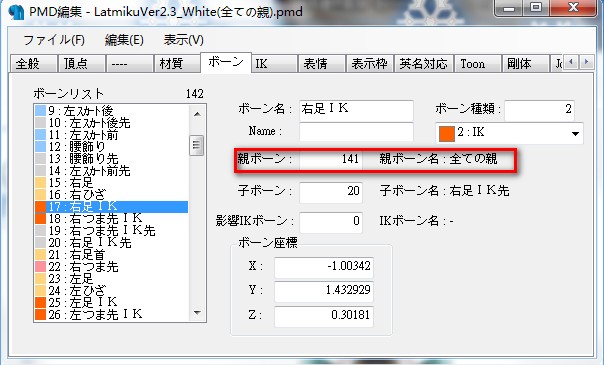Select bone 26 : 左つま先ＩＫ in list

point(112,314)
